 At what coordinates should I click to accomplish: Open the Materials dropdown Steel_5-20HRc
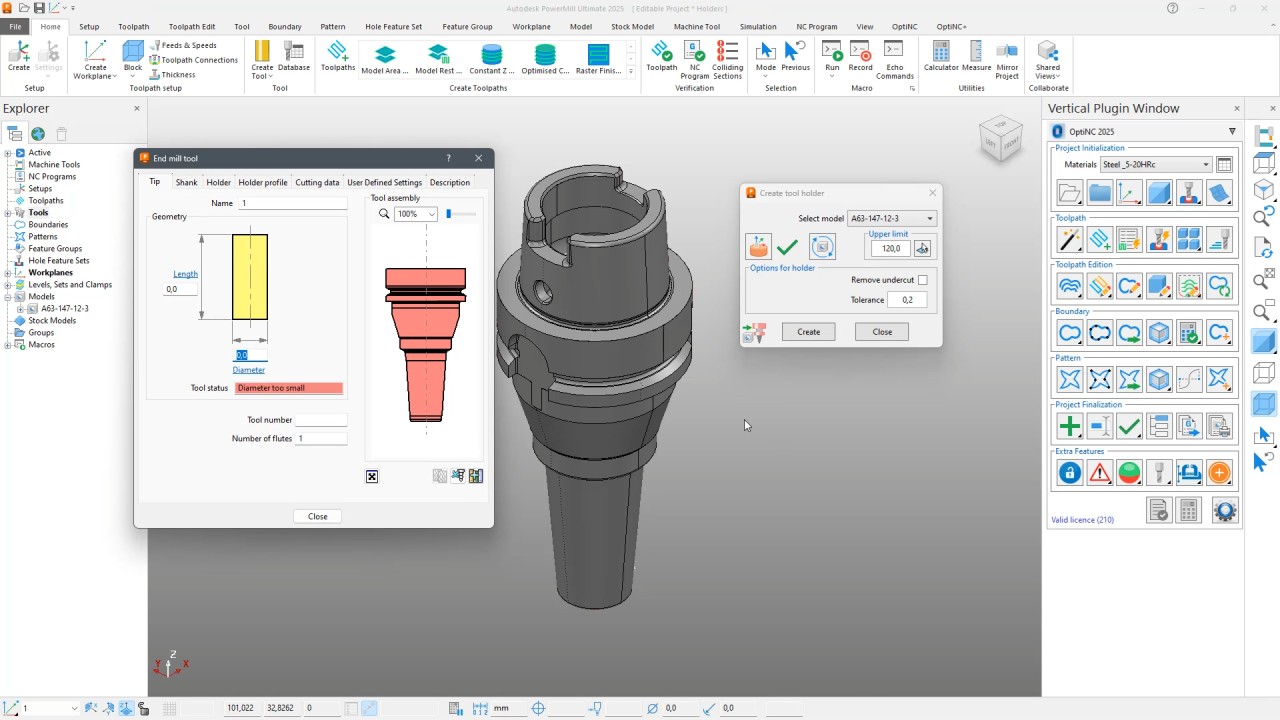coord(1156,164)
